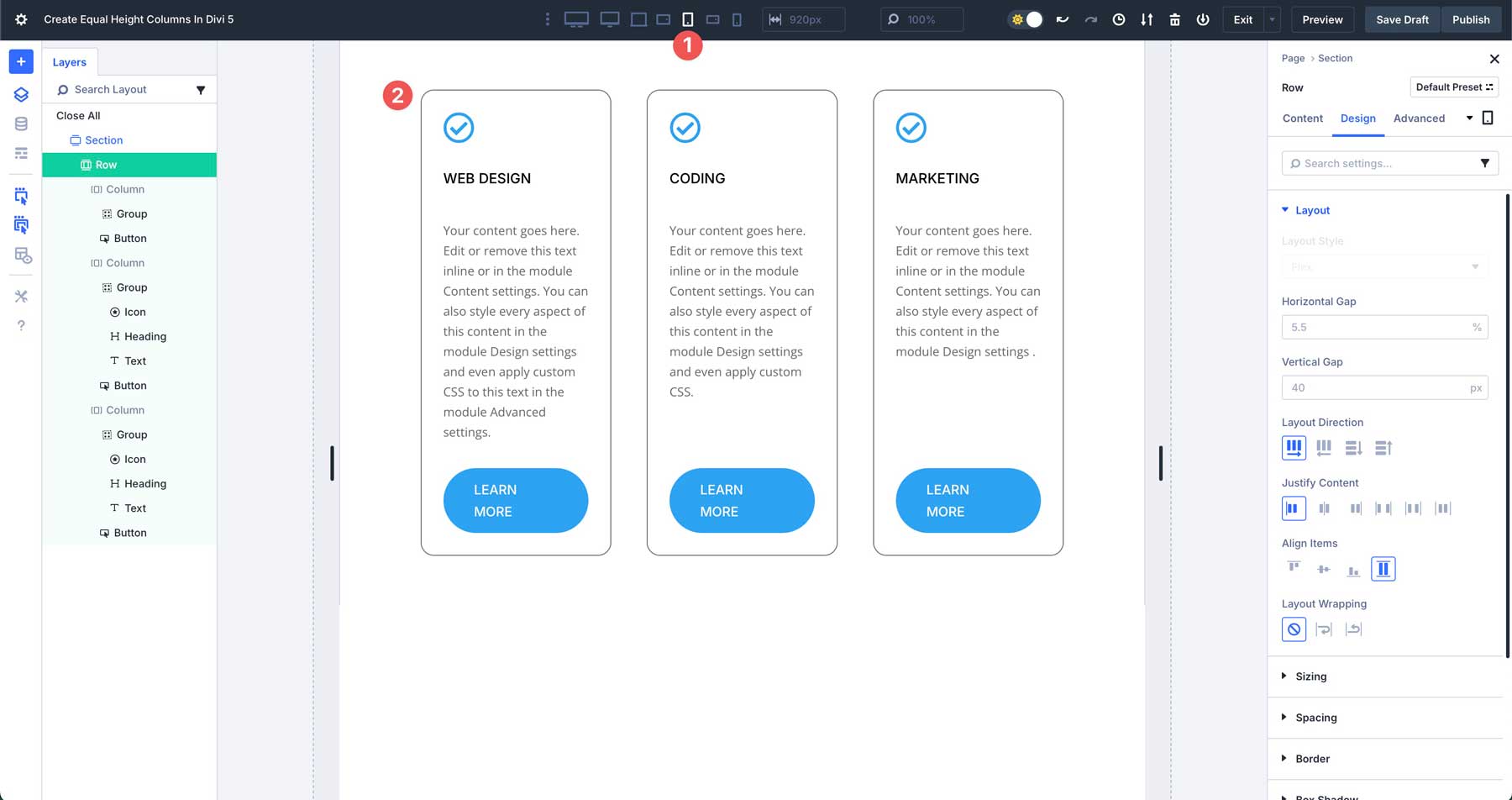This screenshot has width=1512, height=800.
Task: Open the database icon in left sidebar
Action: pos(21,124)
